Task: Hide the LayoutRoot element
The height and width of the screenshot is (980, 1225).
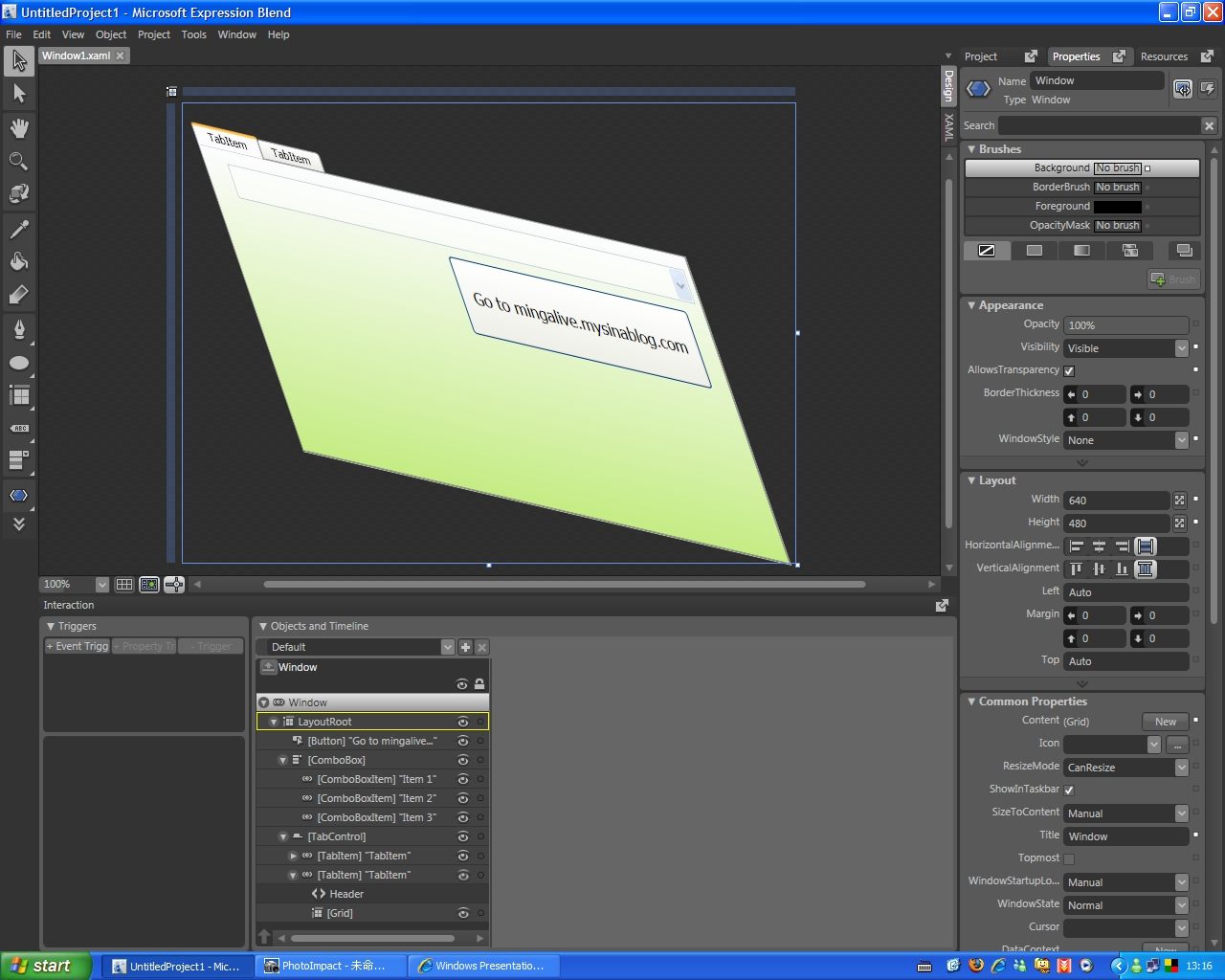Action: pyautogui.click(x=463, y=722)
